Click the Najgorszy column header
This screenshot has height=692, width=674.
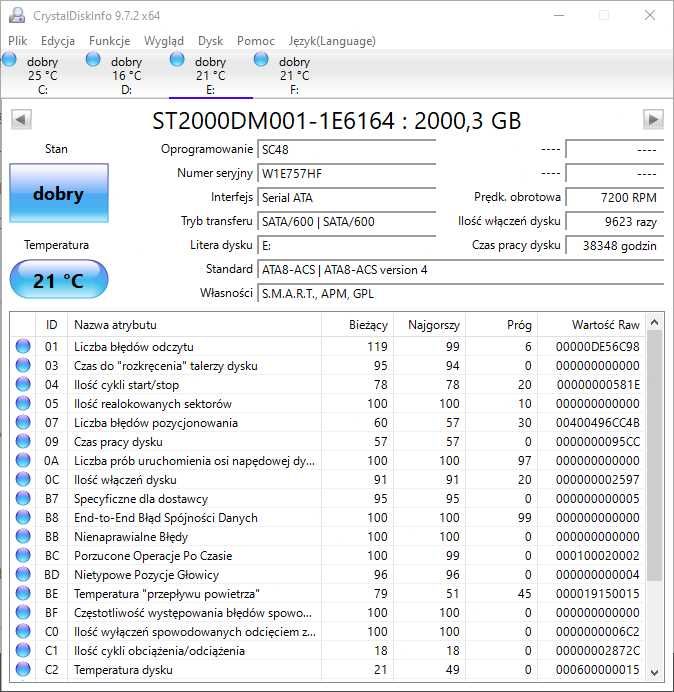[x=429, y=325]
